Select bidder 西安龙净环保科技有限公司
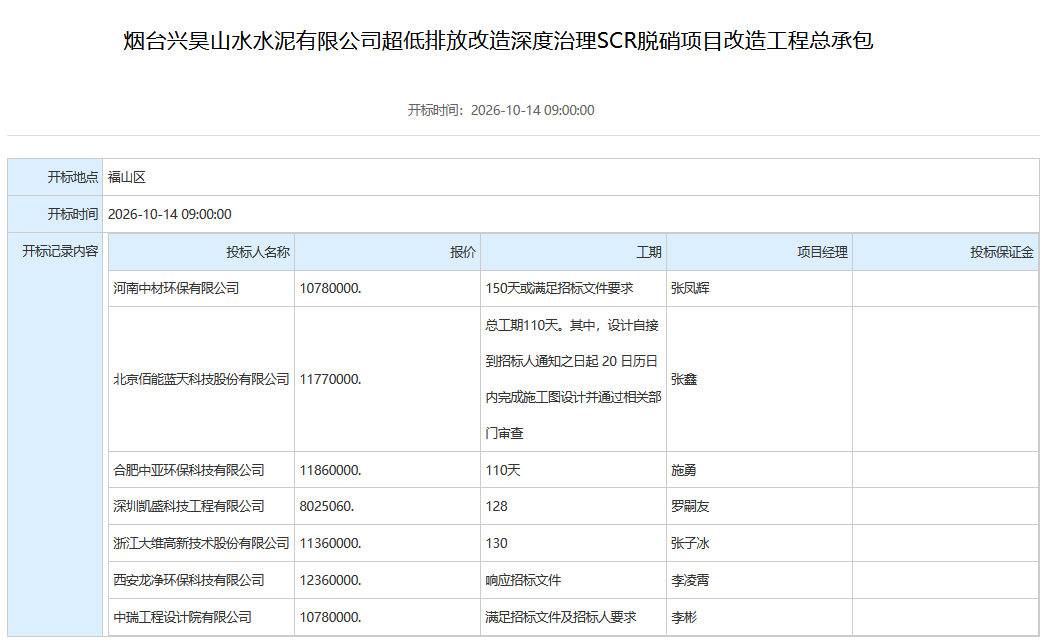 [188, 580]
